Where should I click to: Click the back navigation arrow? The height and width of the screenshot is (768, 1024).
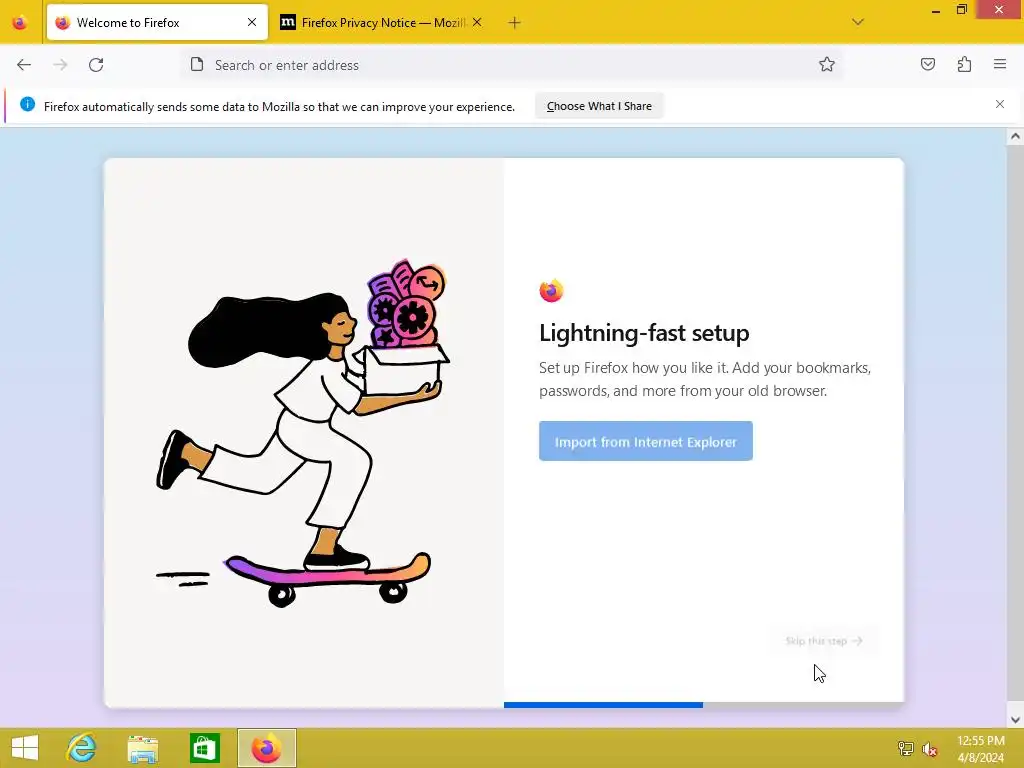pyautogui.click(x=24, y=65)
